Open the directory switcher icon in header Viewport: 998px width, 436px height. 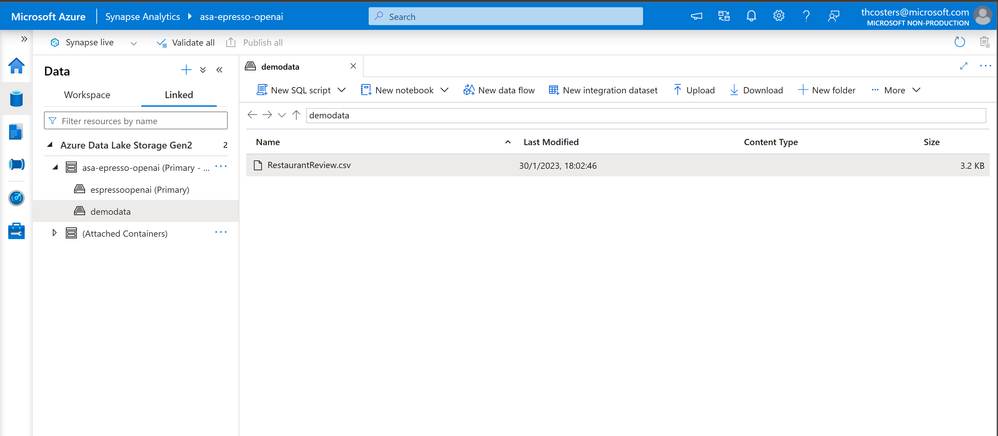[x=724, y=17]
